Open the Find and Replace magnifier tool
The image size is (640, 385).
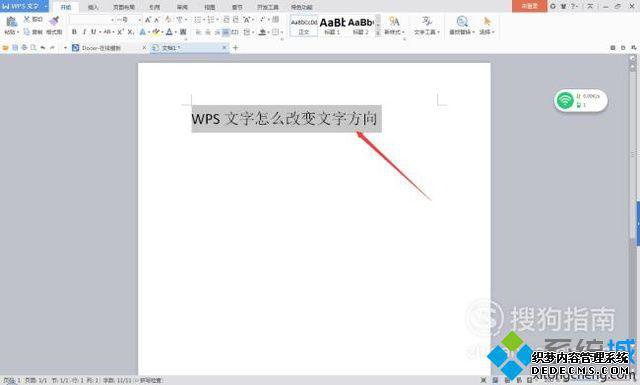tap(462, 21)
